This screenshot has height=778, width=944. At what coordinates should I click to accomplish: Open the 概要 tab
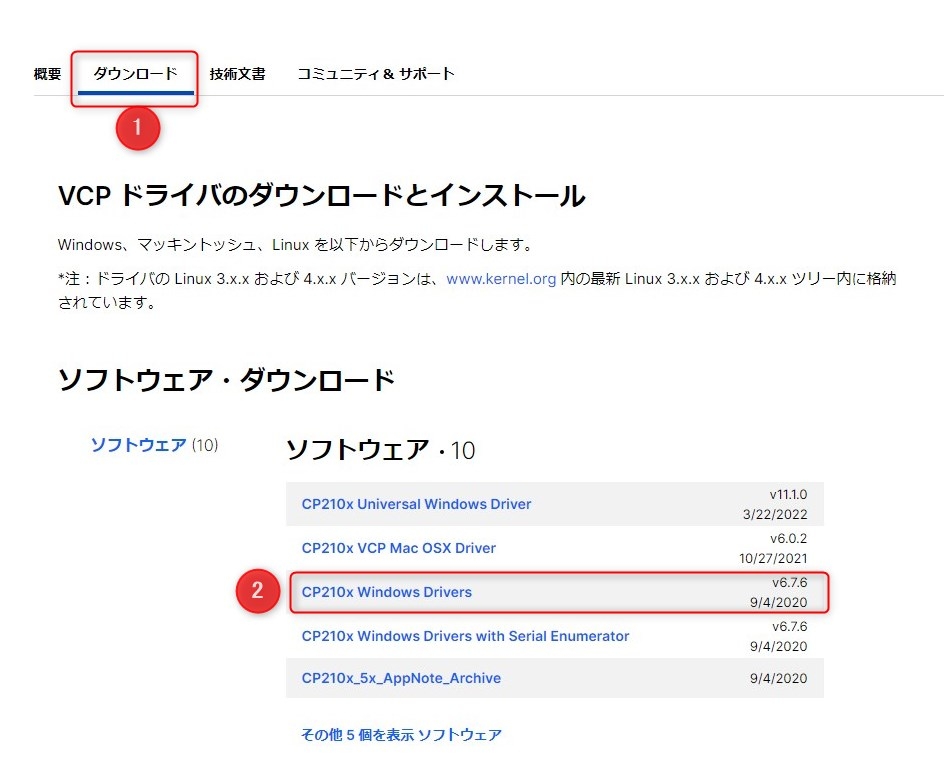coord(47,74)
